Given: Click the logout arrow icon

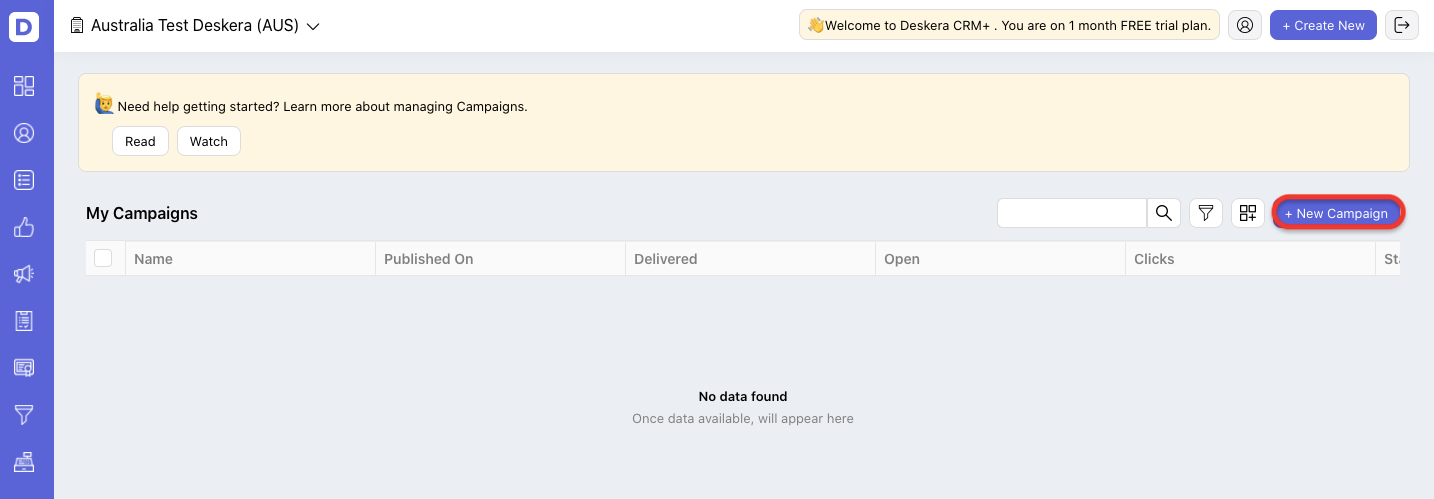Looking at the screenshot, I should (1402, 26).
